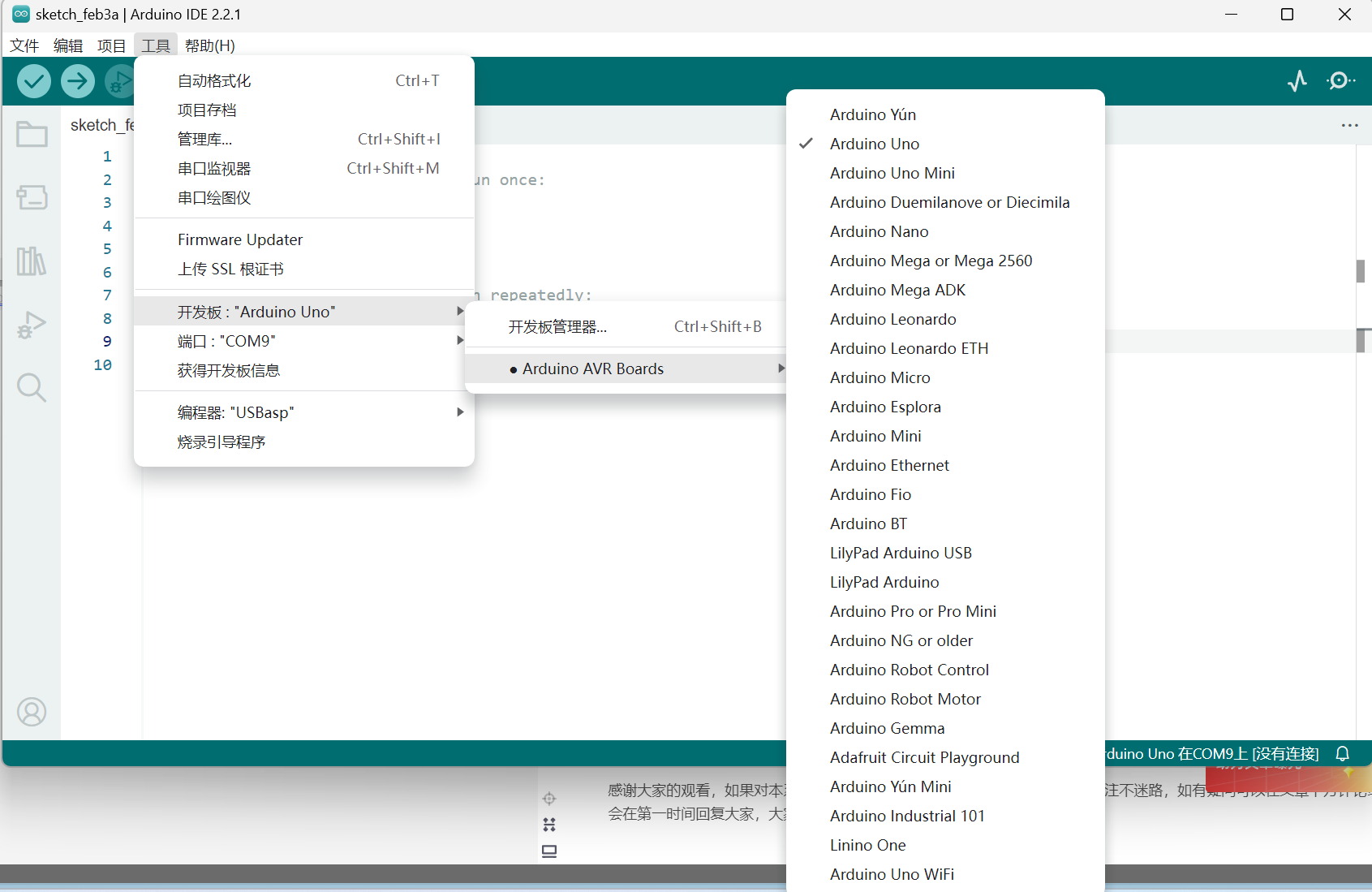Expand Arduino AVR Boards submenu
This screenshot has height=892, width=1372.
626,368
